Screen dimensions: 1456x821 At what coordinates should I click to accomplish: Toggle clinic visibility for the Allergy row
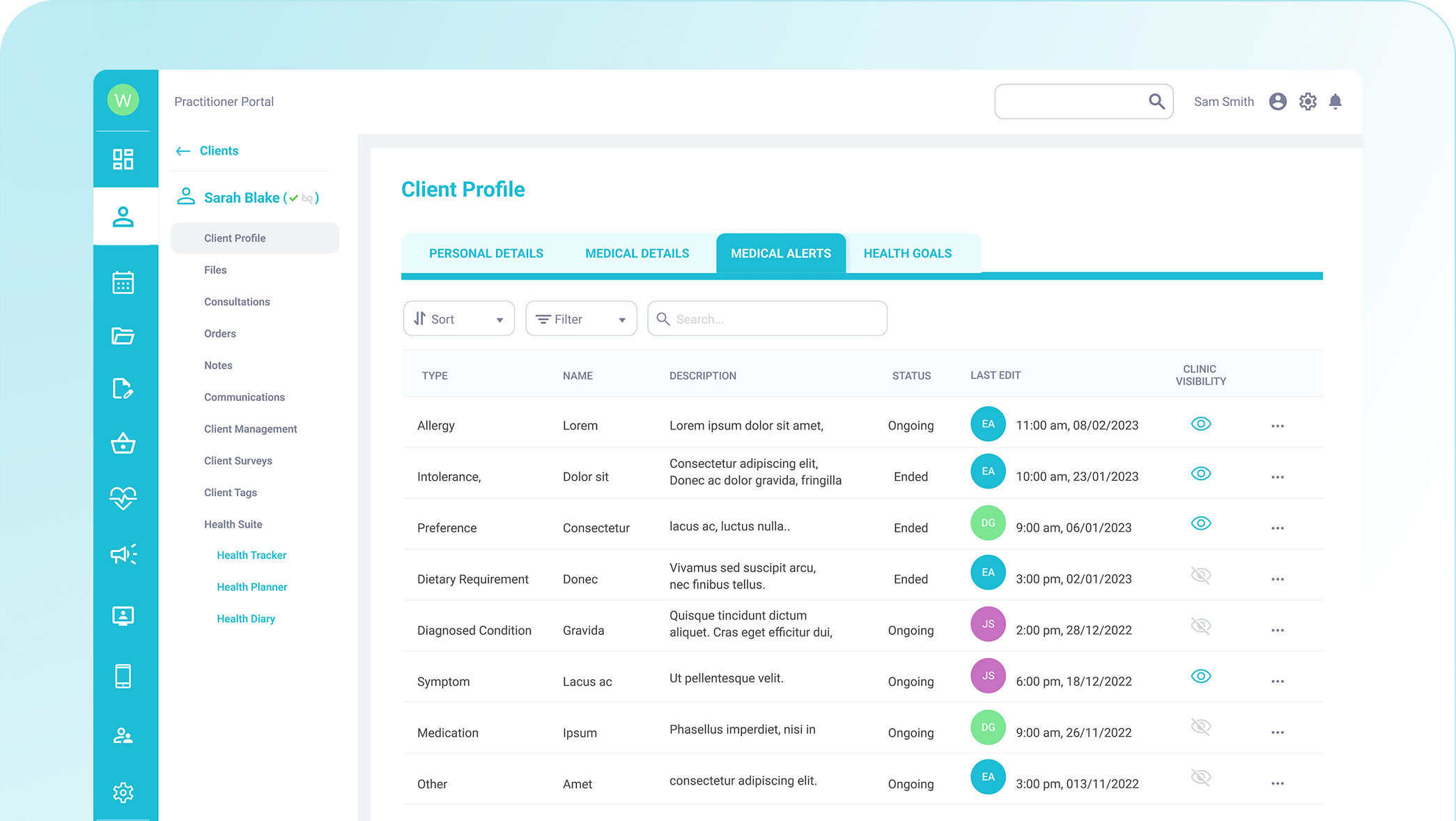click(x=1200, y=424)
